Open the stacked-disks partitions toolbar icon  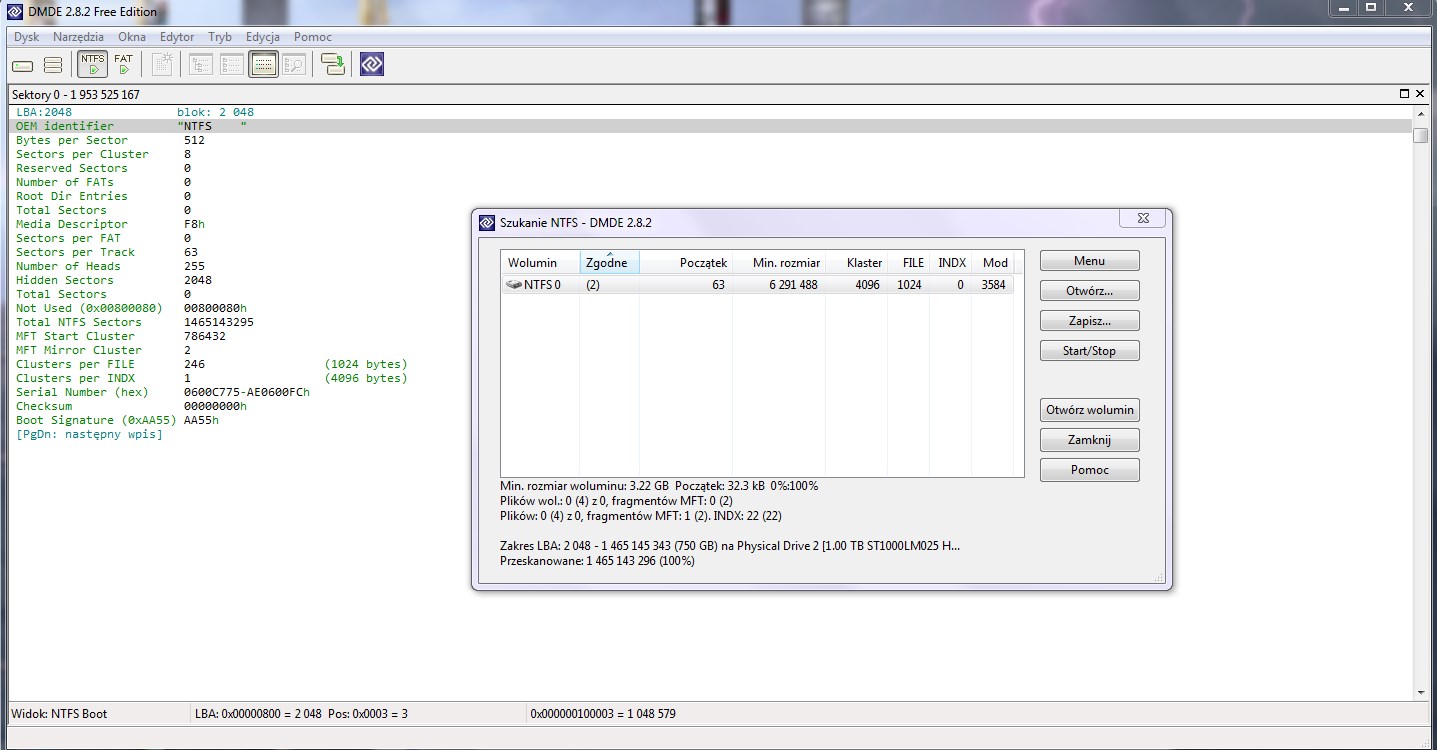(53, 65)
